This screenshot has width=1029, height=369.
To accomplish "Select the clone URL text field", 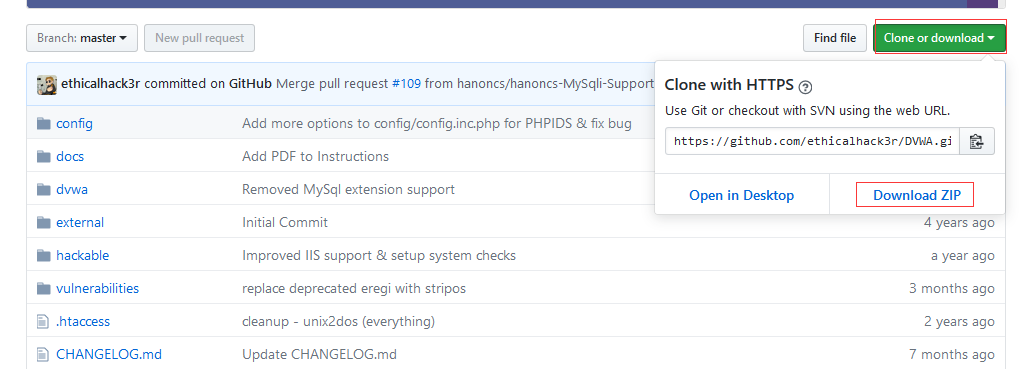I will tap(812, 141).
